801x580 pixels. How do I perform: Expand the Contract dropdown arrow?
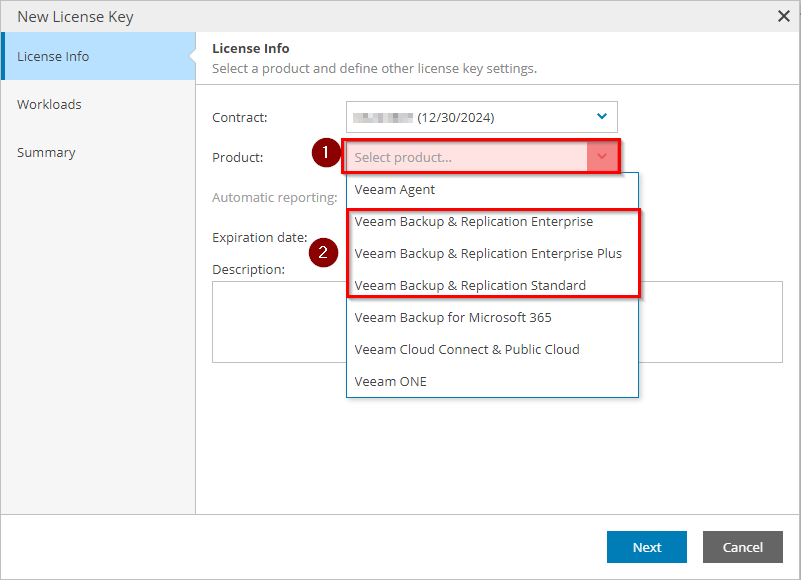[x=602, y=117]
